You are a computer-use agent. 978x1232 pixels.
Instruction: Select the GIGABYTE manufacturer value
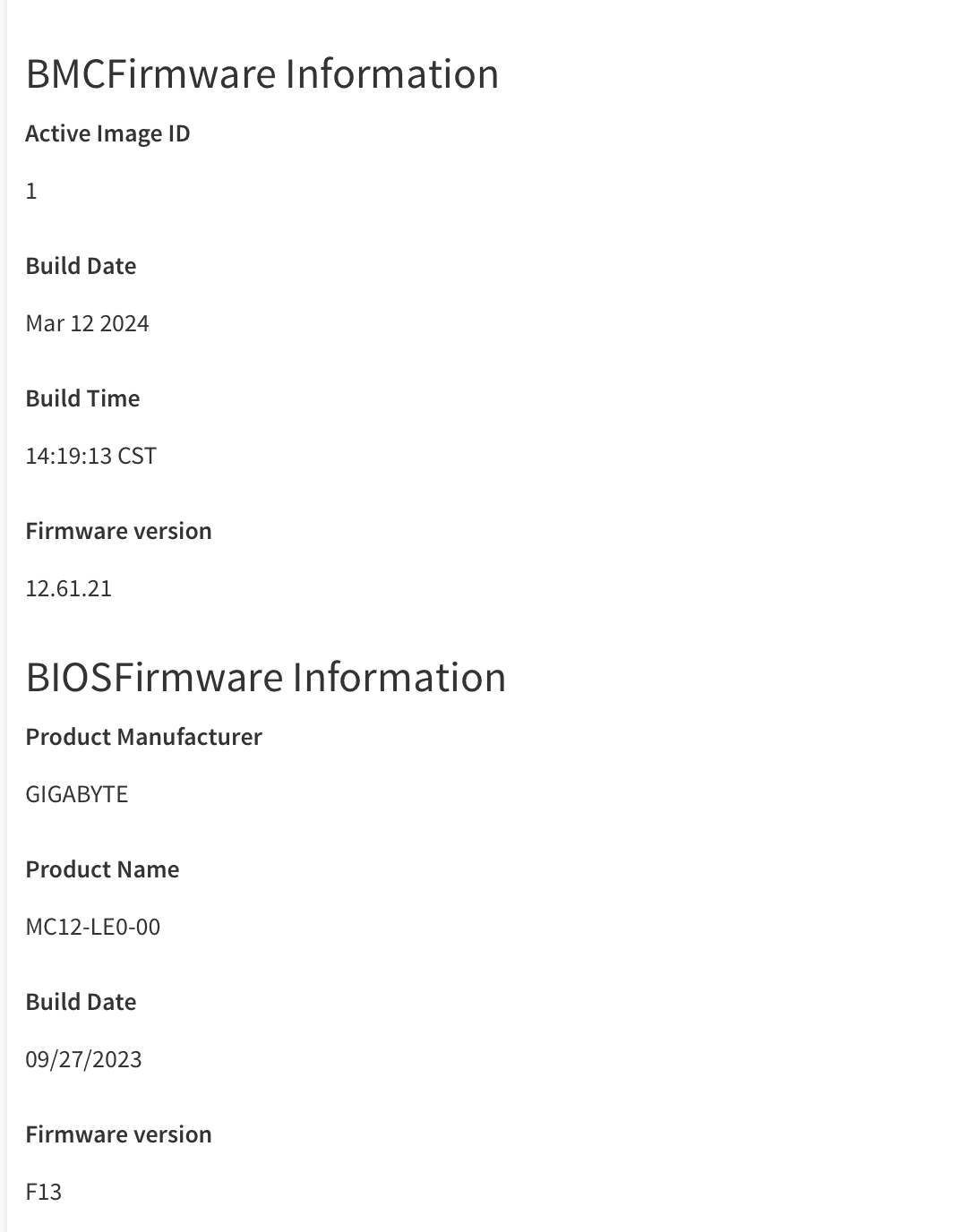[x=77, y=794]
